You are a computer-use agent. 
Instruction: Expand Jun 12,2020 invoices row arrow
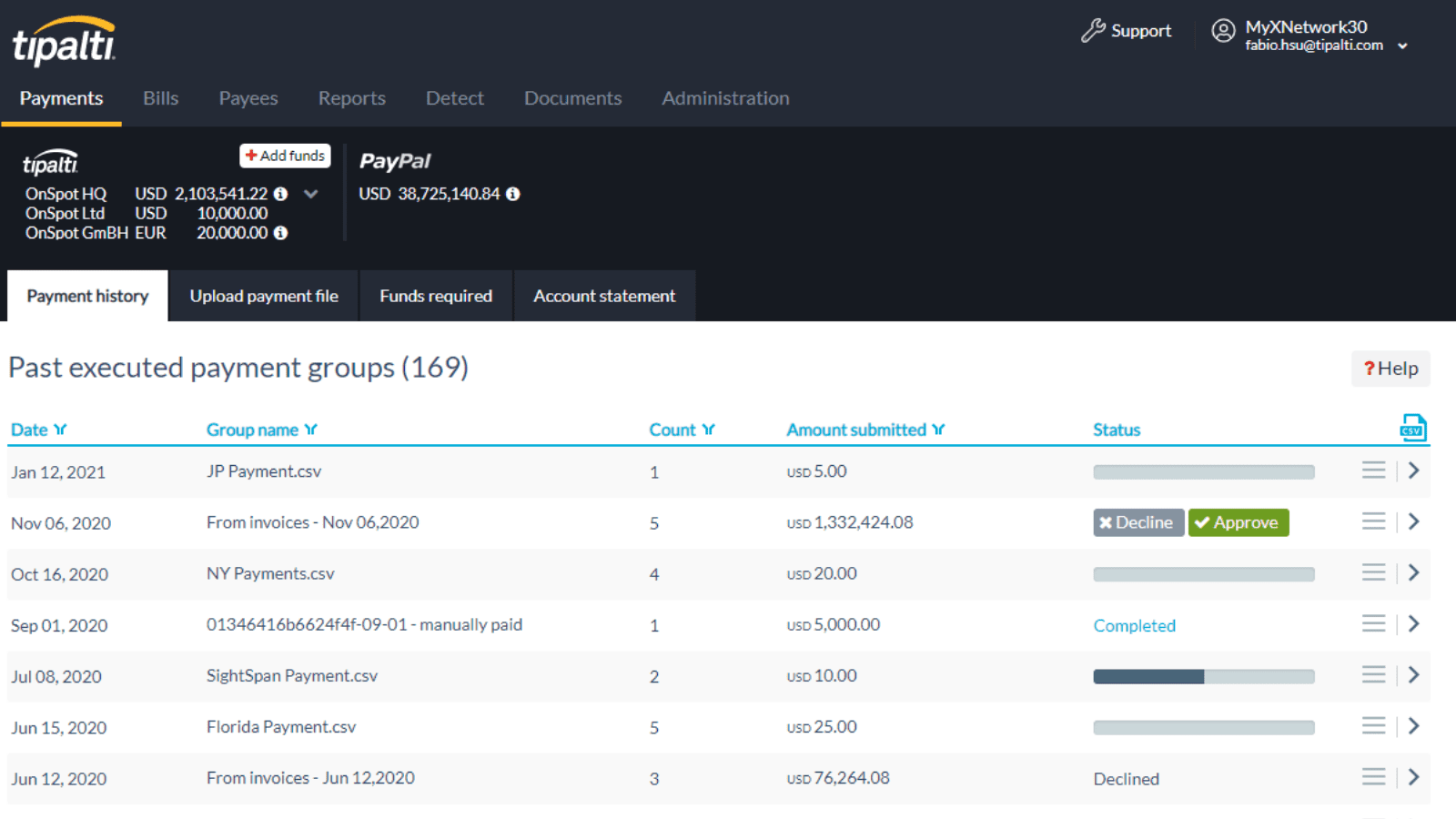tap(1413, 776)
